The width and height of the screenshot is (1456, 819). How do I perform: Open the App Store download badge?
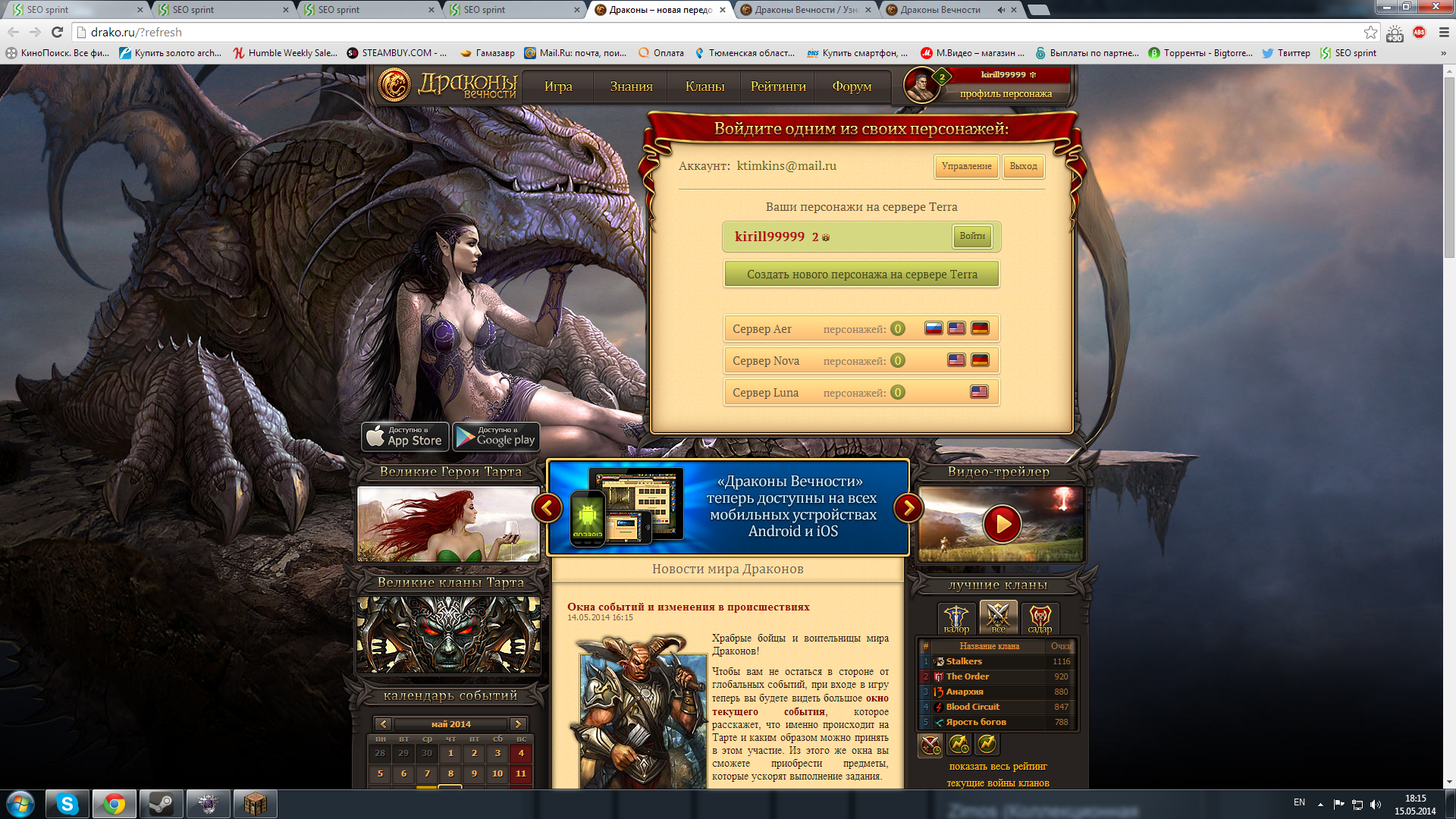[x=405, y=436]
